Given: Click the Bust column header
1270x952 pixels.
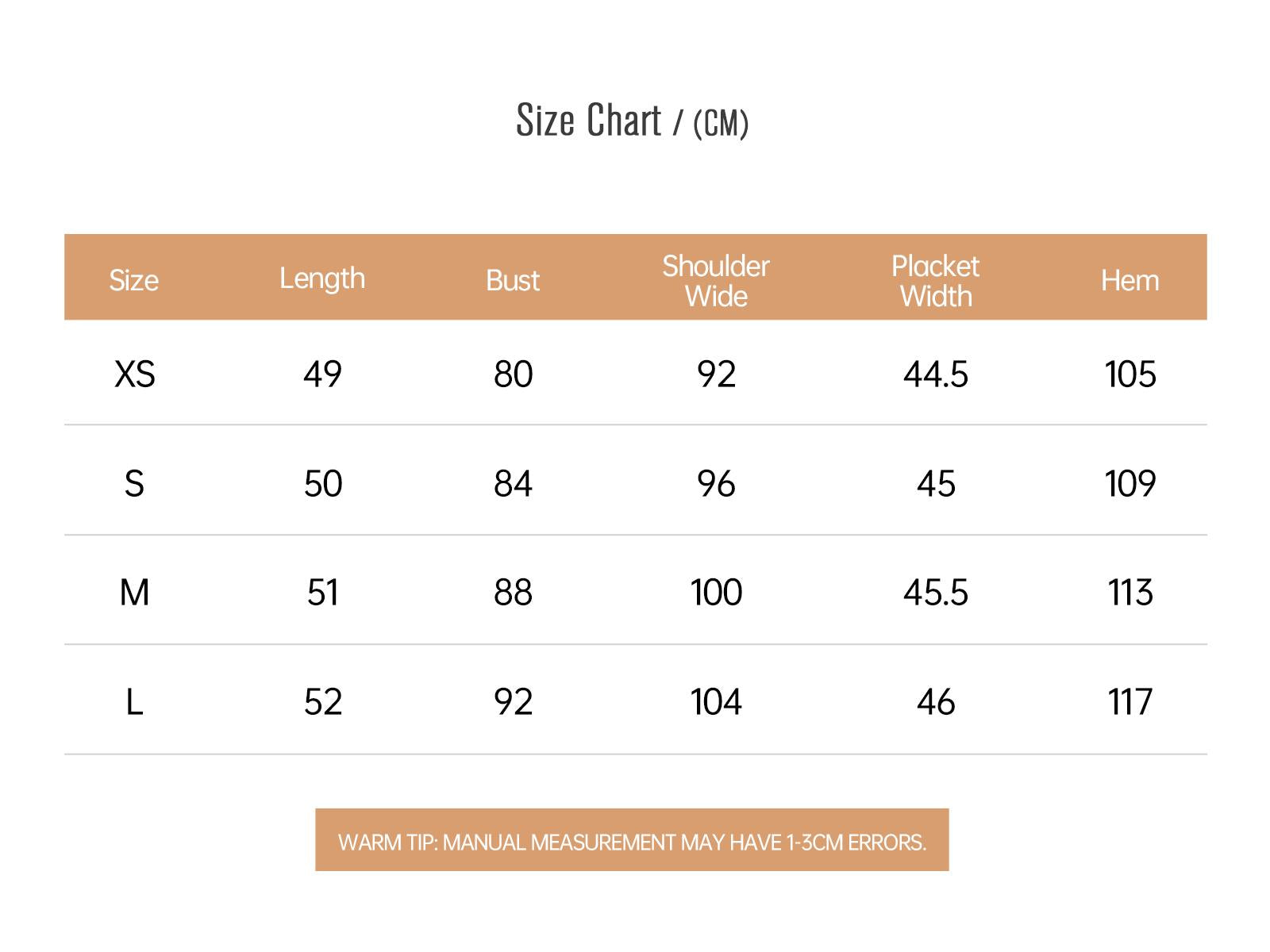Looking at the screenshot, I should (513, 280).
